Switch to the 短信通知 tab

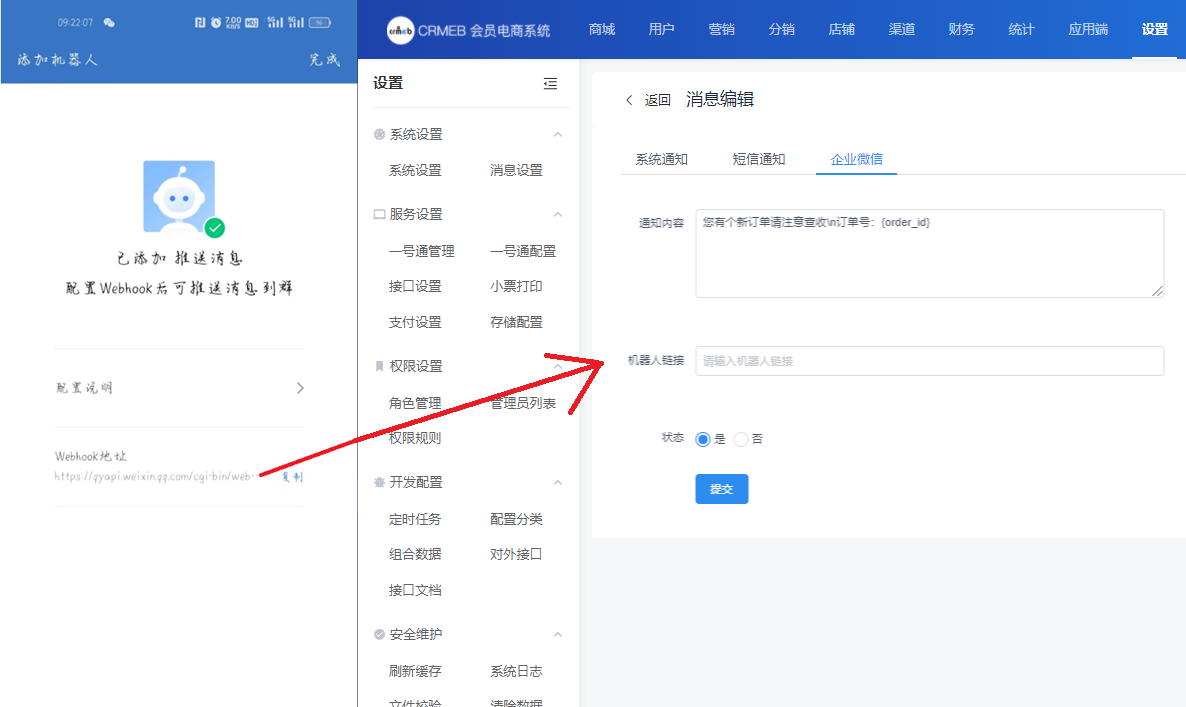point(758,159)
